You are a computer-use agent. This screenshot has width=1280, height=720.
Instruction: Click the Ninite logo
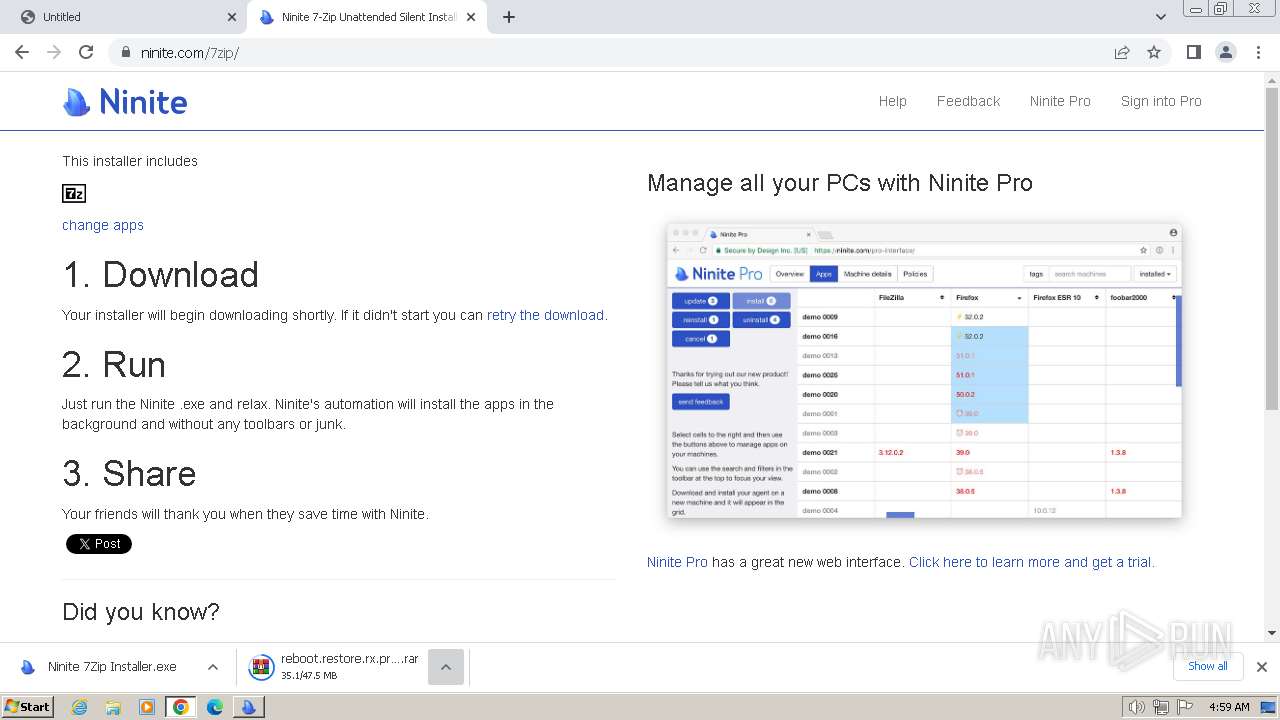125,101
